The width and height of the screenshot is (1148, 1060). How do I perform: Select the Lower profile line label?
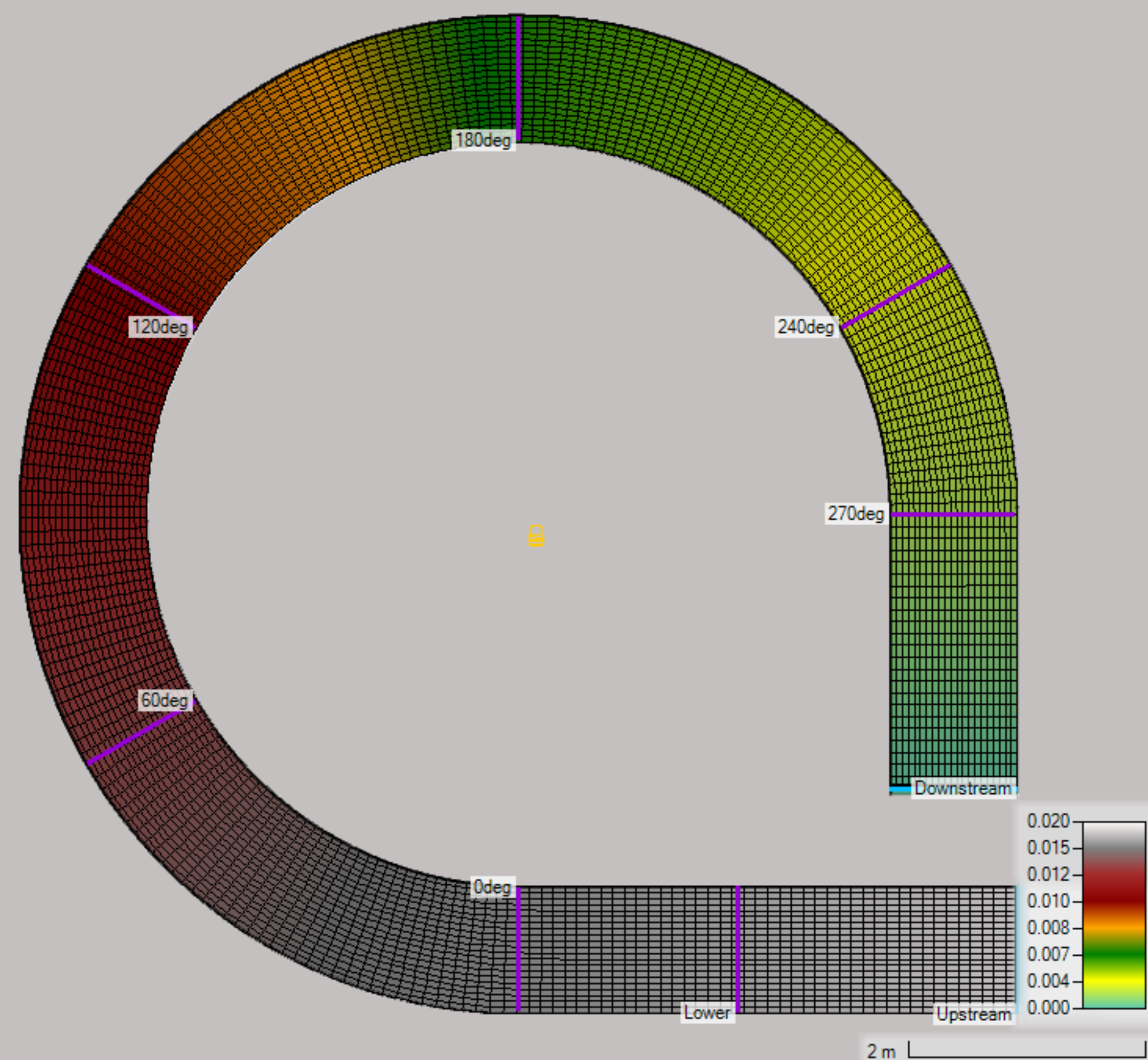[707, 1012]
